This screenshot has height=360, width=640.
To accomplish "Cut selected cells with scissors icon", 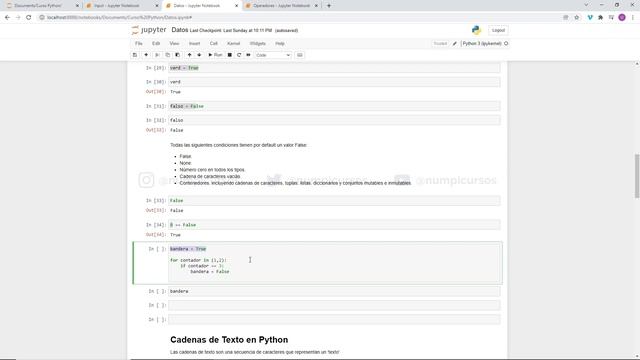I will coord(157,55).
